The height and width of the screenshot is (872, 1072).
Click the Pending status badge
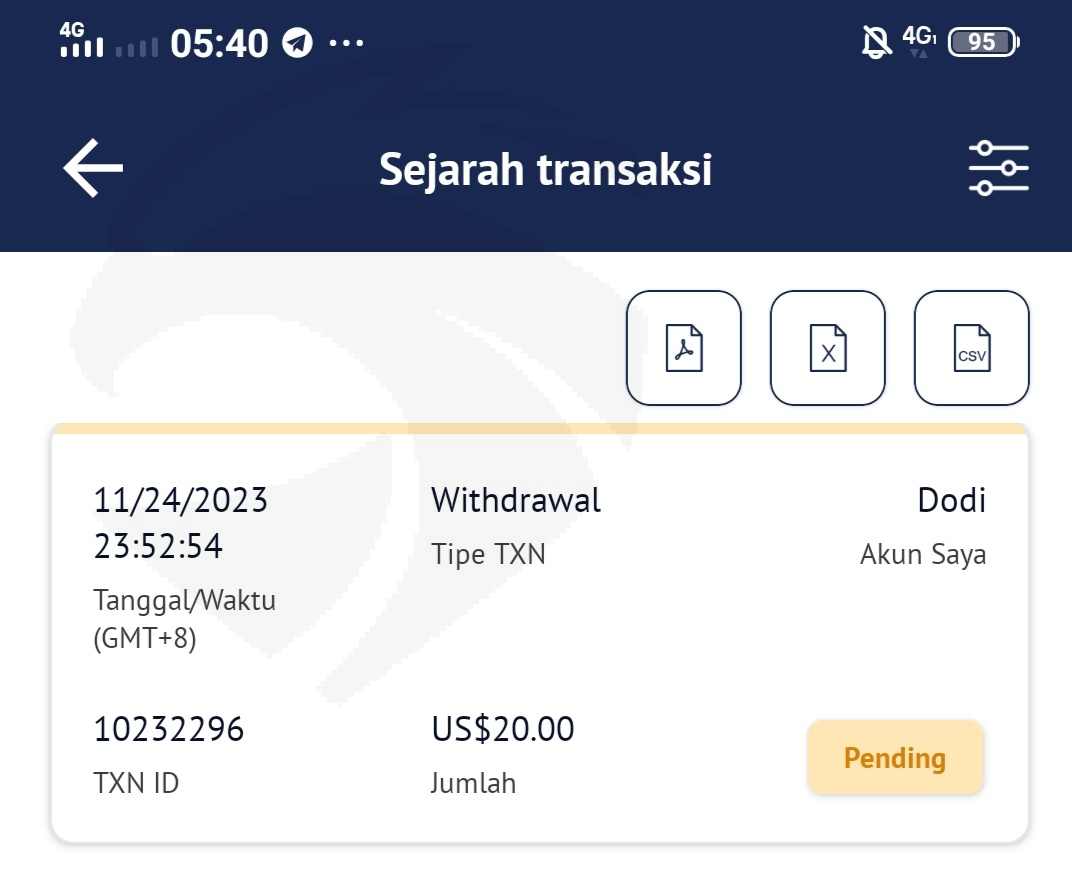click(895, 758)
